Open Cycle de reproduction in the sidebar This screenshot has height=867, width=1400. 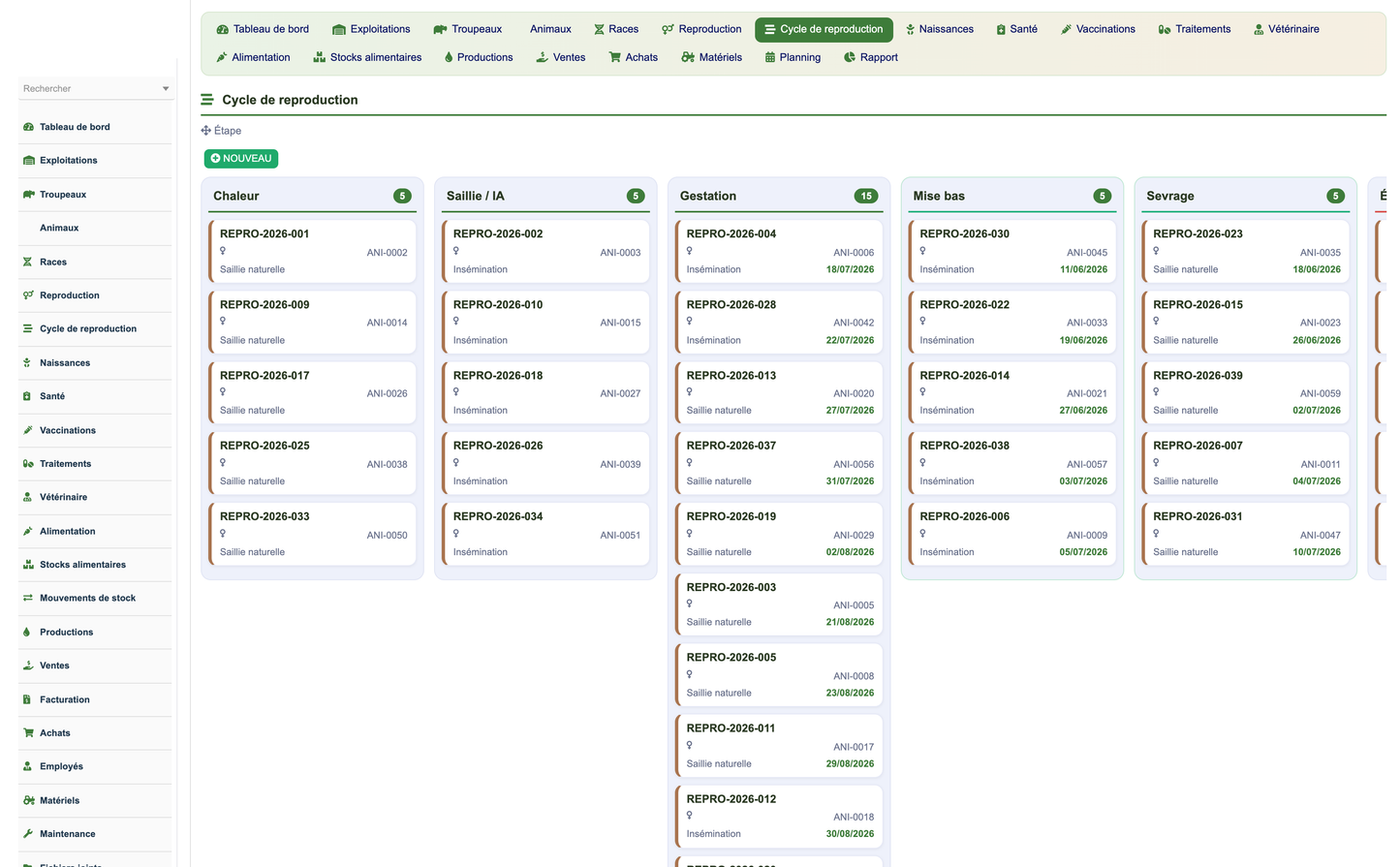88,329
